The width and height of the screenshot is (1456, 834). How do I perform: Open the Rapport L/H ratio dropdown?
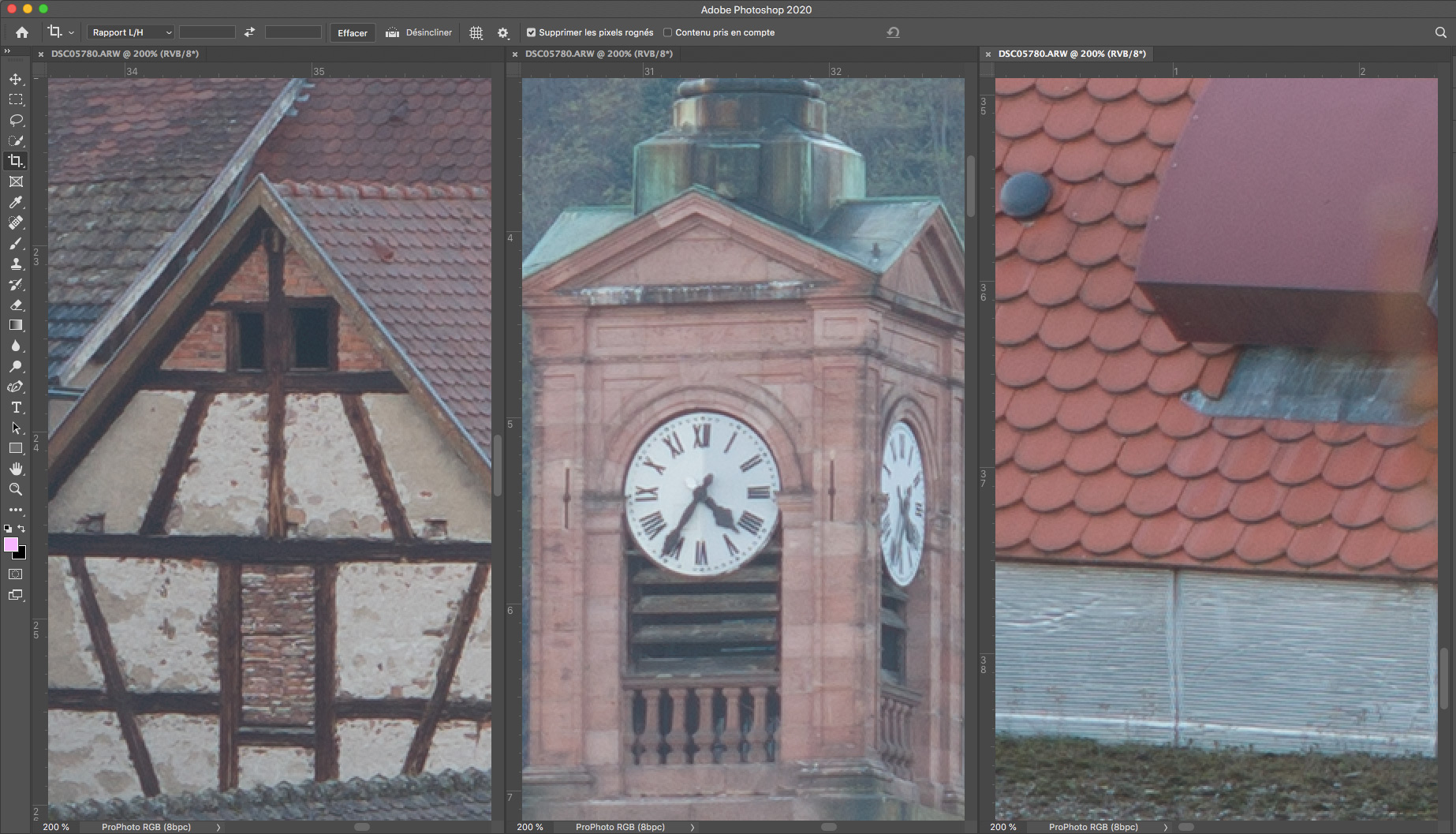click(130, 32)
